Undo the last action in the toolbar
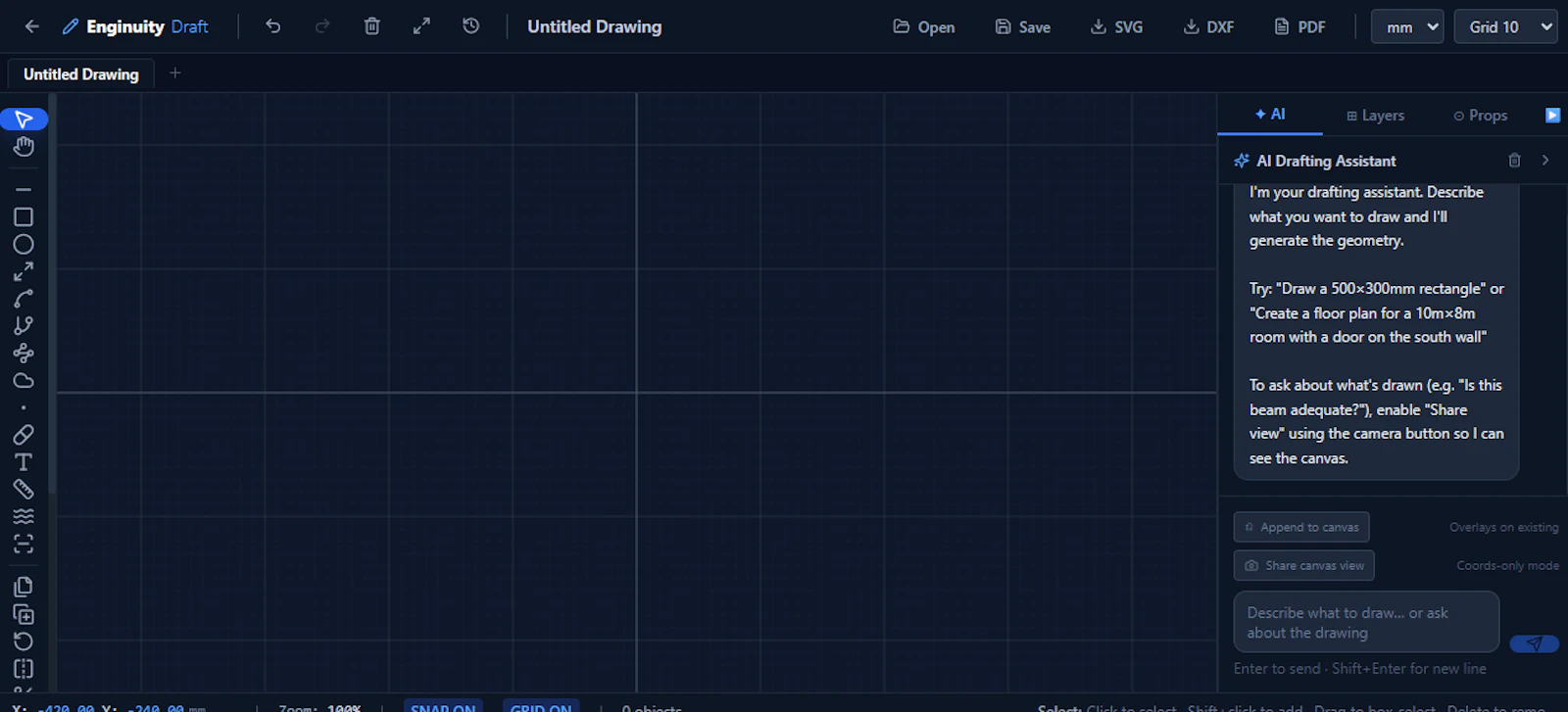Image resolution: width=1568 pixels, height=712 pixels. coord(273,26)
